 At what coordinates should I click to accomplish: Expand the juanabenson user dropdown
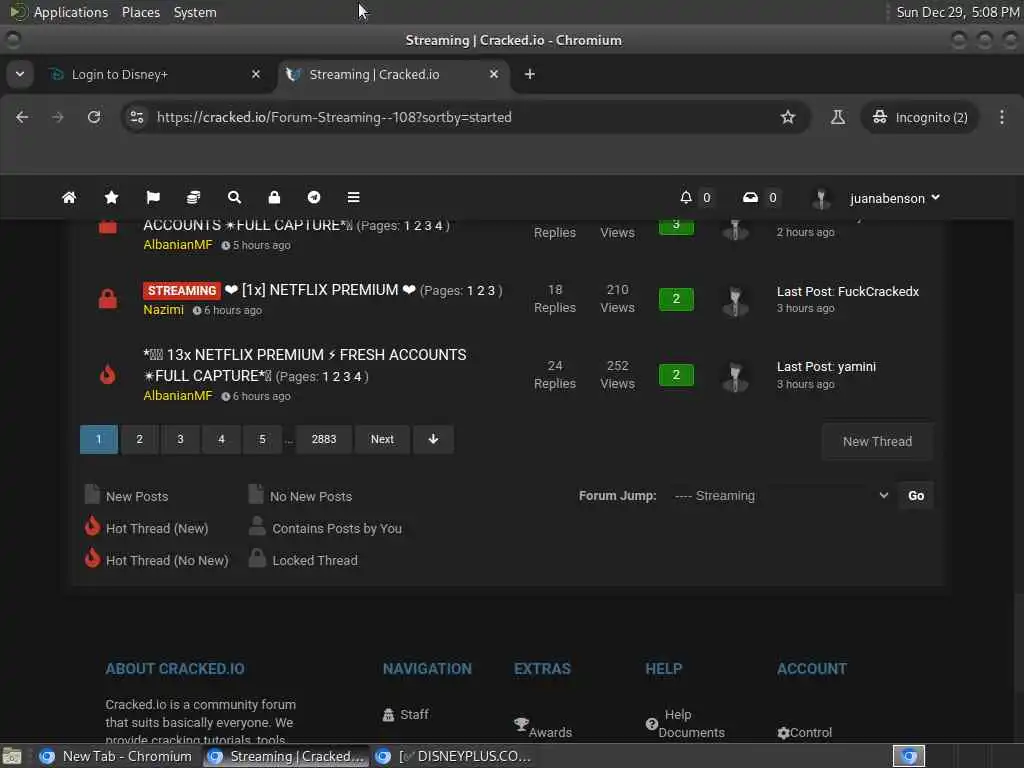pyautogui.click(x=895, y=198)
